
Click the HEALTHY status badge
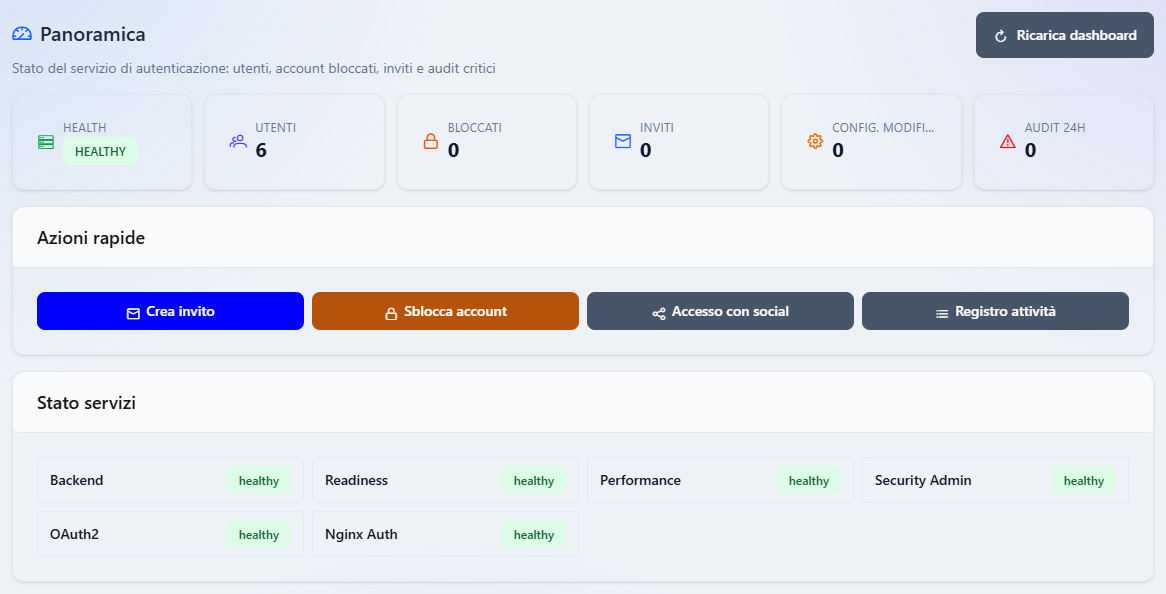(100, 152)
